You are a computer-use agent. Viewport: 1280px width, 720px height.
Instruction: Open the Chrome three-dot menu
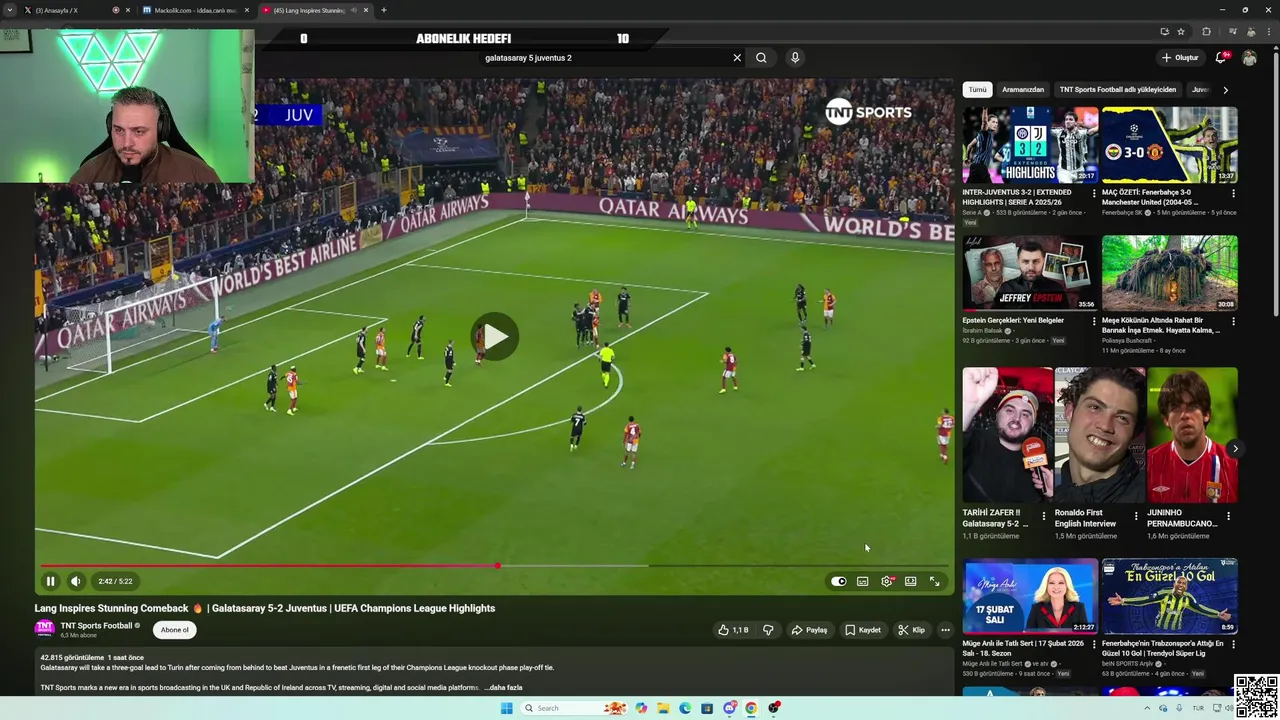coord(1268,32)
